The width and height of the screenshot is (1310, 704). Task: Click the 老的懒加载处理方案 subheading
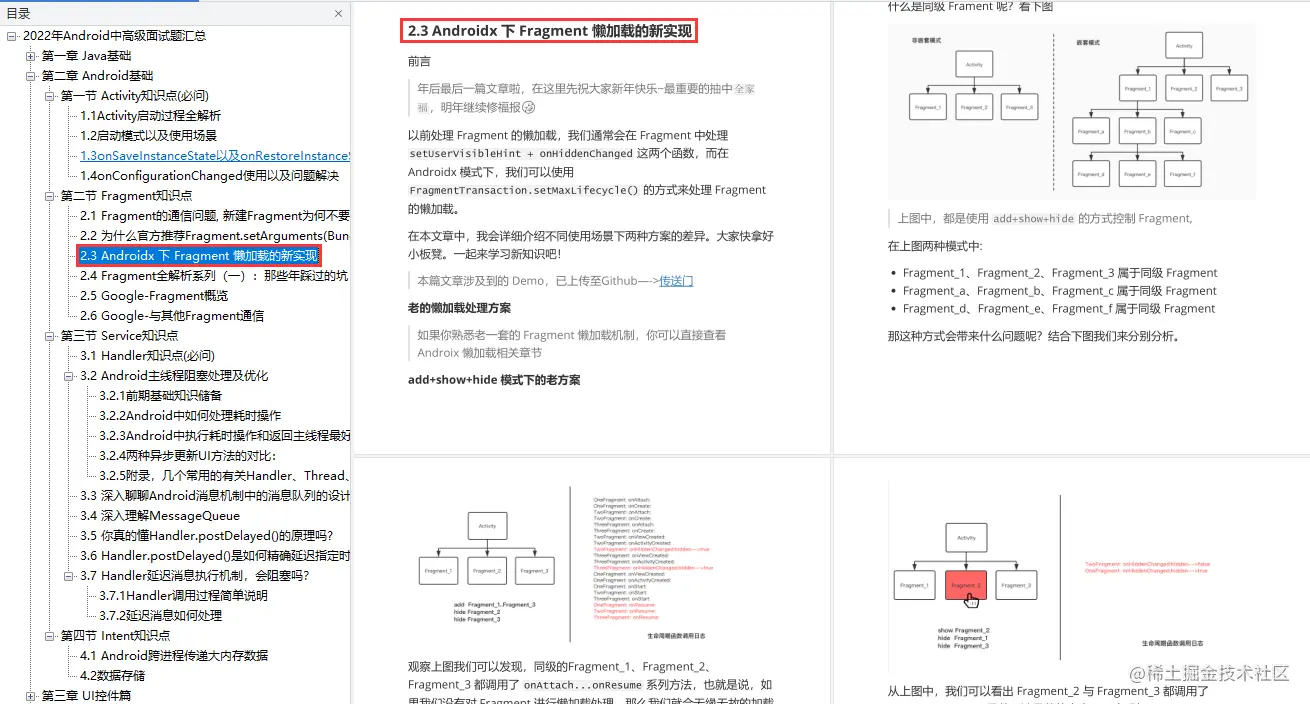click(x=459, y=308)
